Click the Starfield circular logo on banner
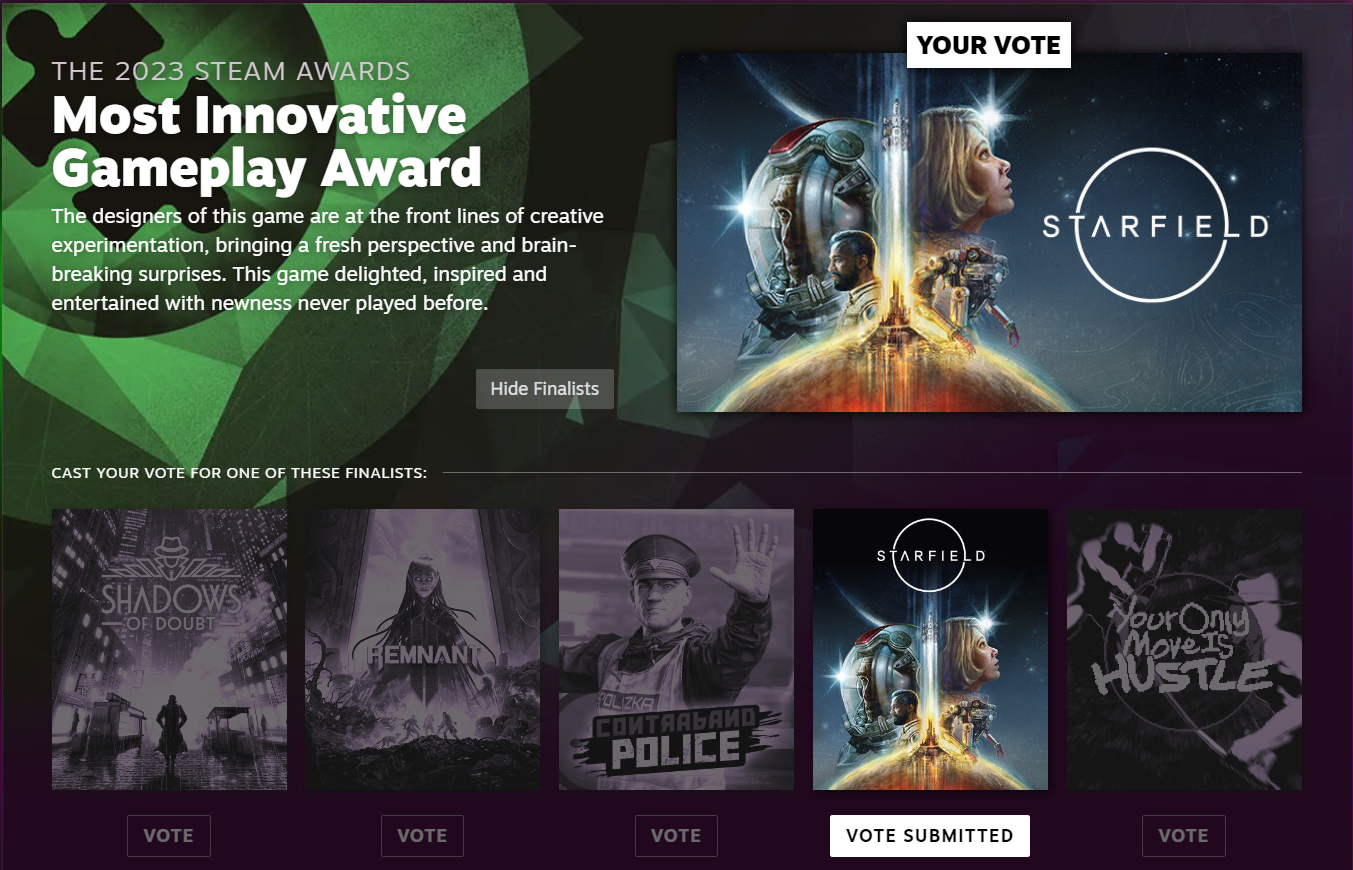 point(1155,226)
